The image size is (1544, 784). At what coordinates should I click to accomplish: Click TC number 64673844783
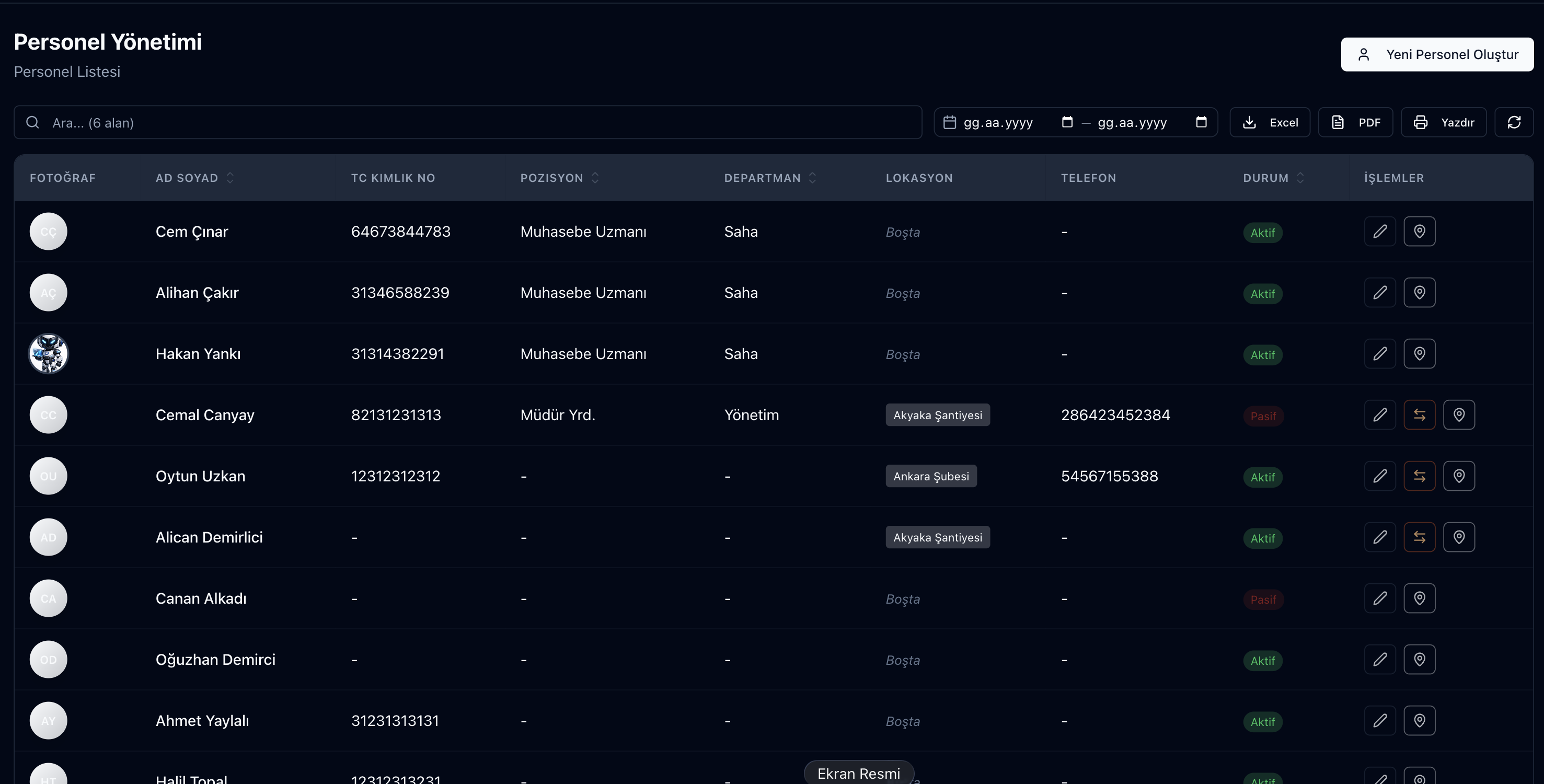pos(400,232)
